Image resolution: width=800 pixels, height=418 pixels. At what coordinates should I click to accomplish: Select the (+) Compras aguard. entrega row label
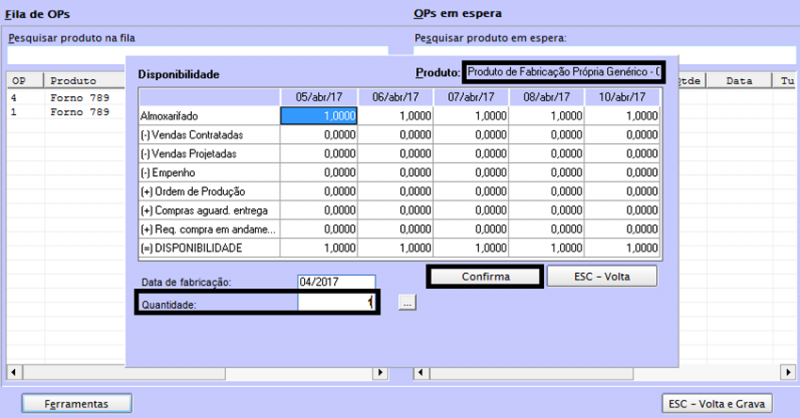pyautogui.click(x=209, y=210)
